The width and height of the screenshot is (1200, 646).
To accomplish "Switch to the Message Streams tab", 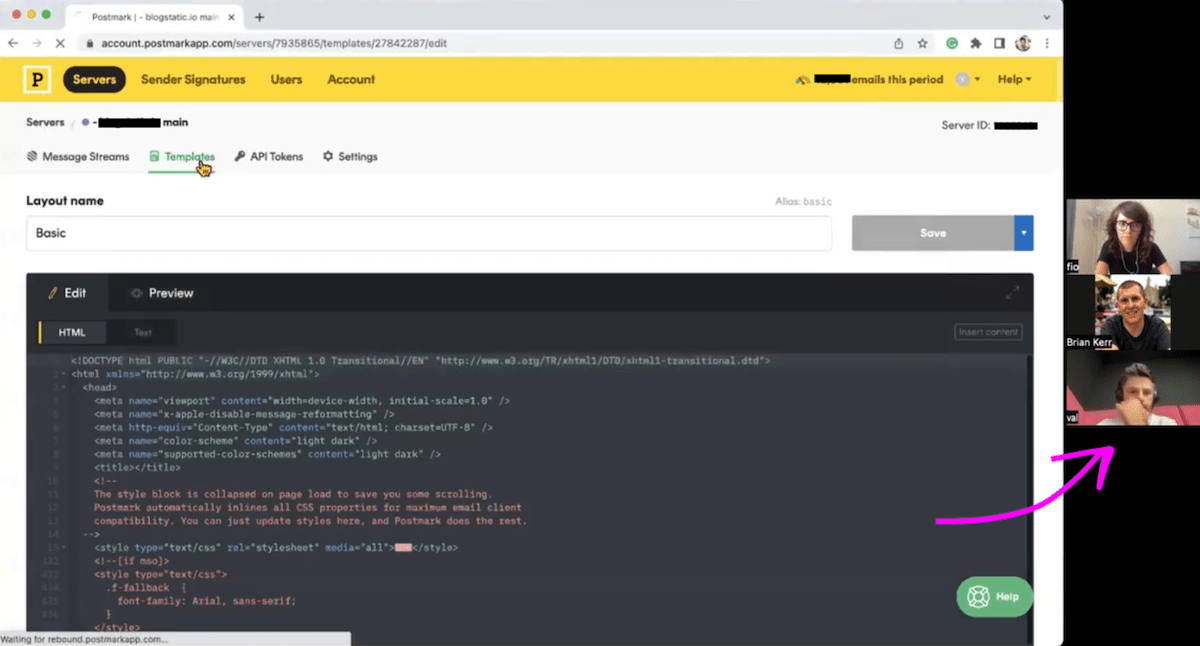I will pyautogui.click(x=78, y=157).
